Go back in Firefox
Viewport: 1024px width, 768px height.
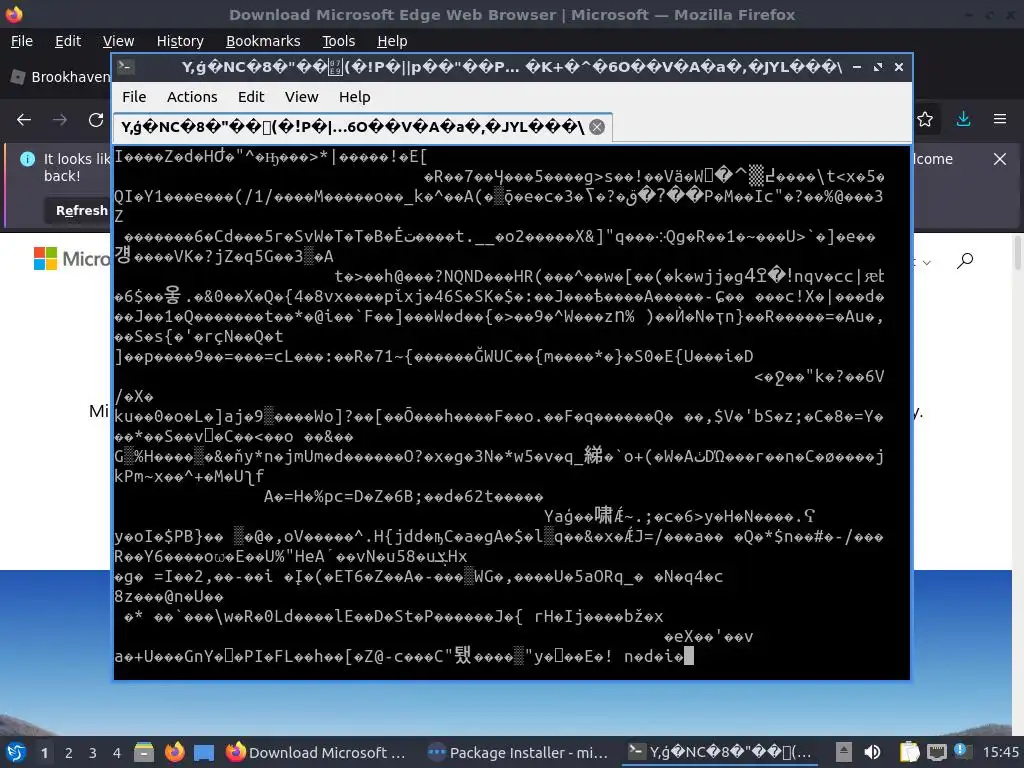pos(24,120)
